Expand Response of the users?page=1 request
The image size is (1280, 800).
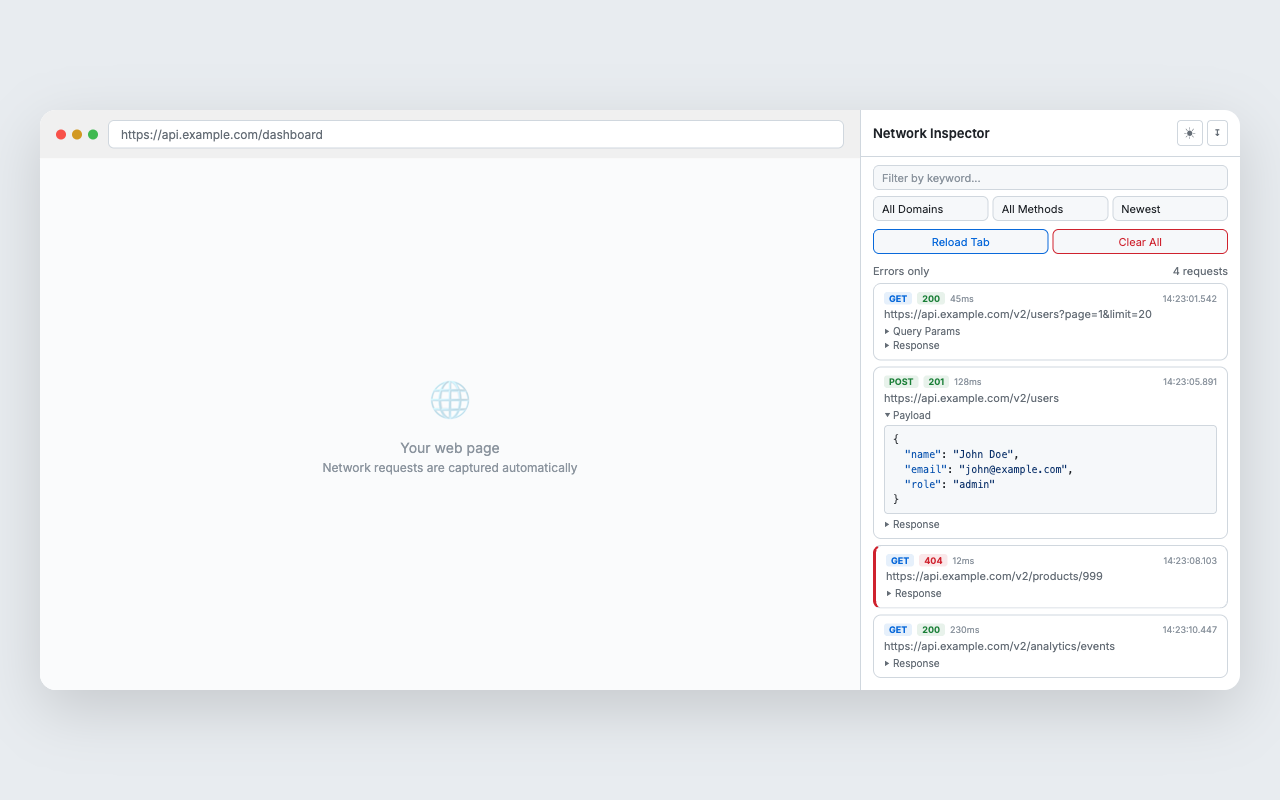[912, 345]
